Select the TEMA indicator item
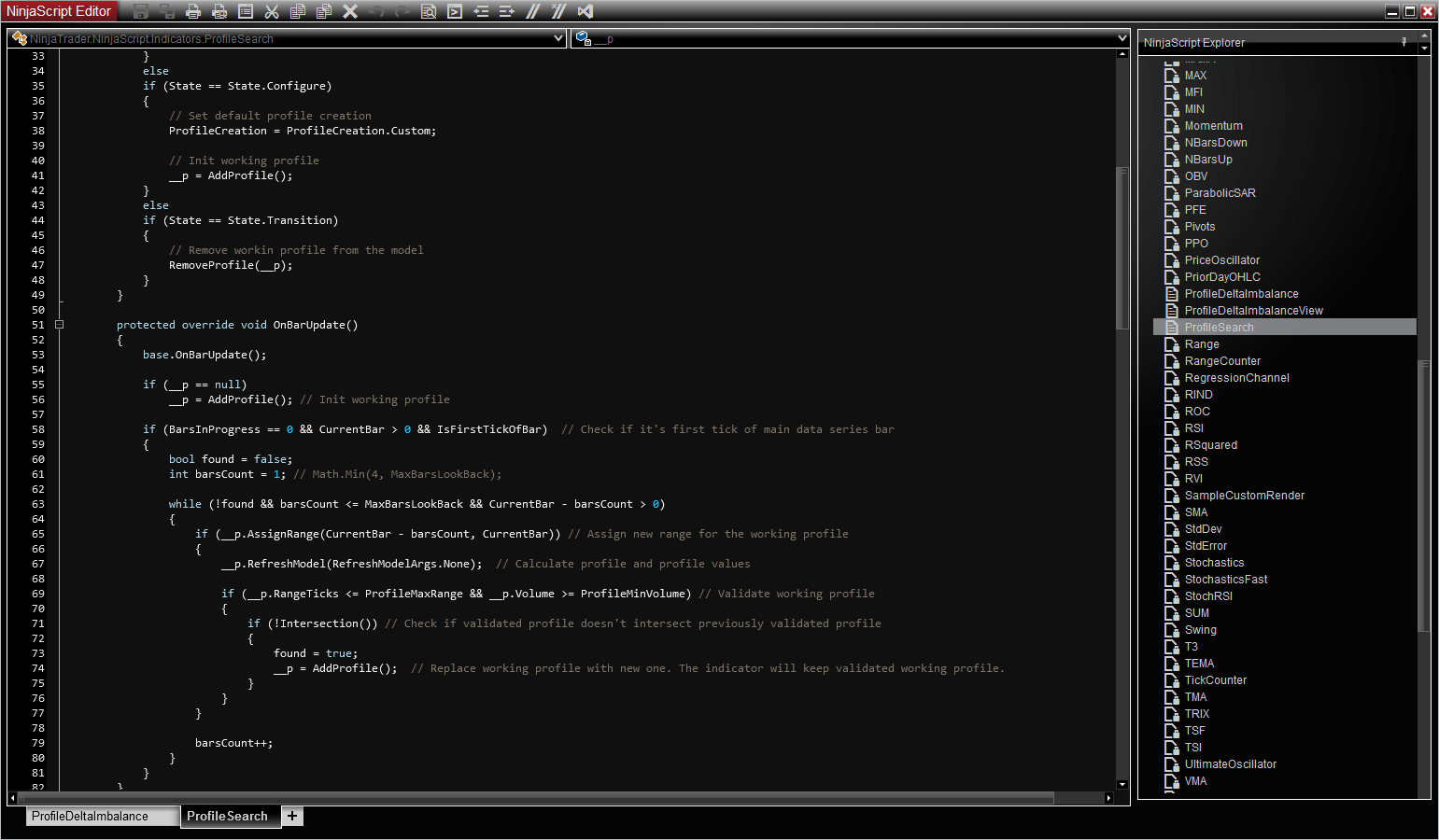 [x=1199, y=663]
